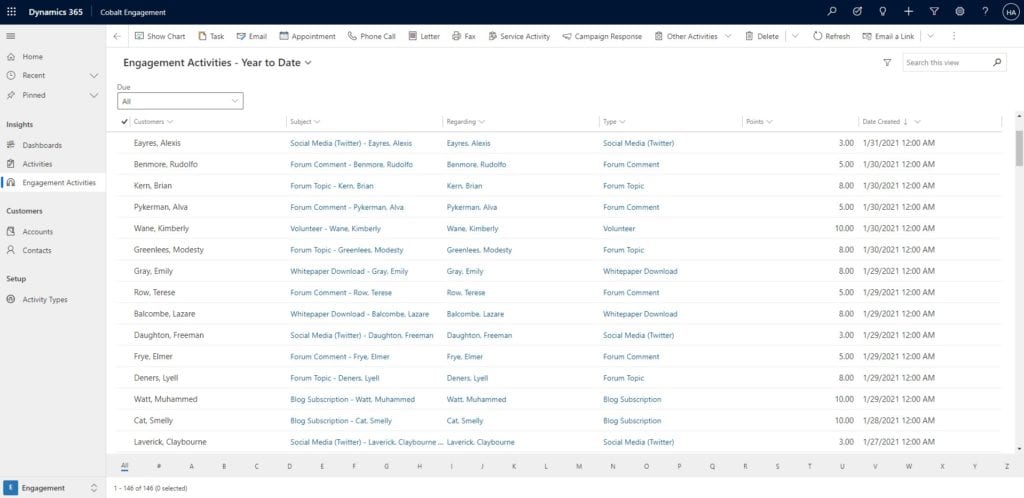
Task: Open the Due filter dropdown
Action: tap(180, 101)
